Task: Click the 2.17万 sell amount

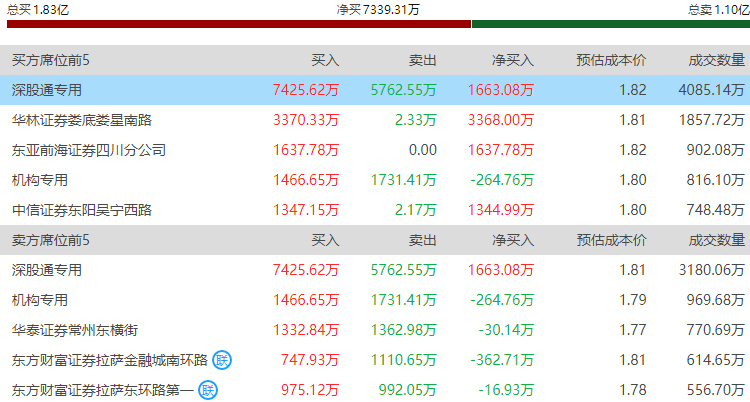Action: point(416,210)
